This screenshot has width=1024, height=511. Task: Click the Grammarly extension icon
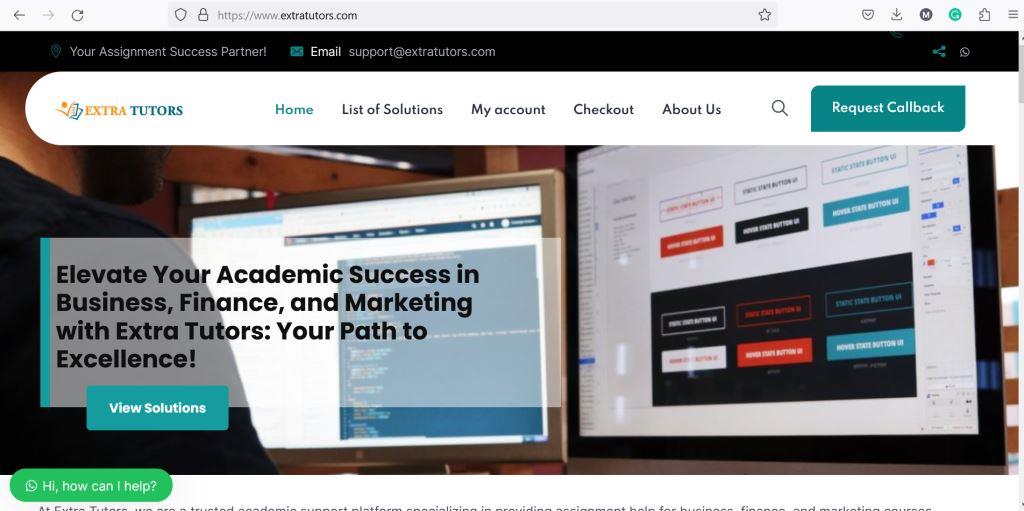[x=955, y=14]
